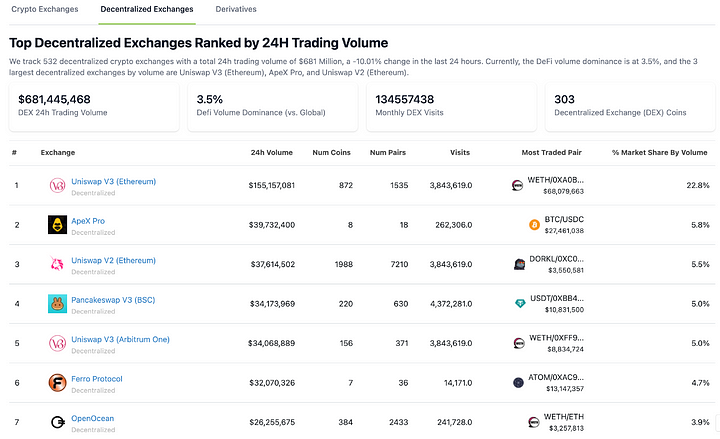Screen dimensions: 720x439
Task: Click the $39,732,400 volume value
Action: point(272,225)
